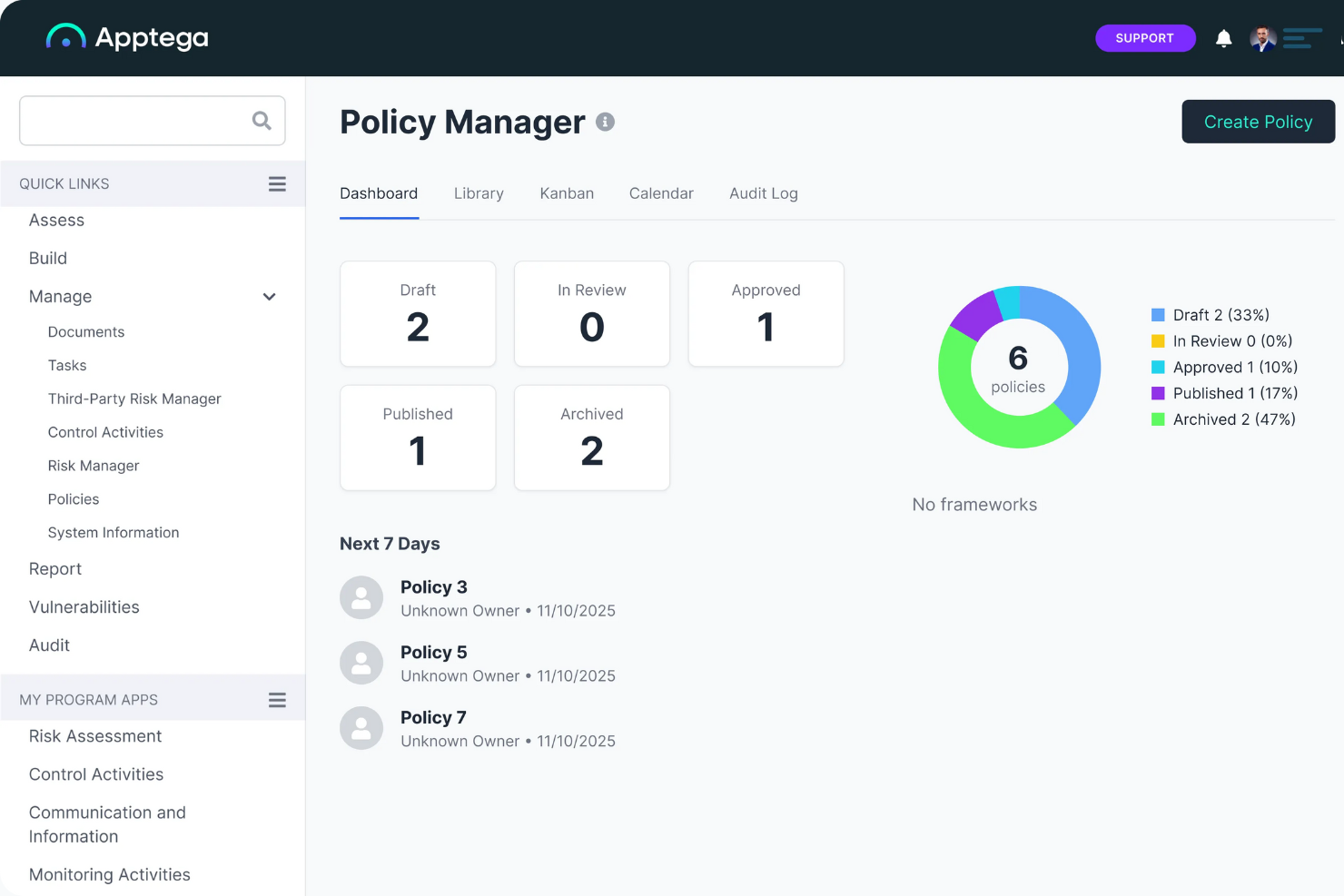Open the hamburger menu in the top navbar
Viewport: 1344px width, 896px height.
(1302, 38)
